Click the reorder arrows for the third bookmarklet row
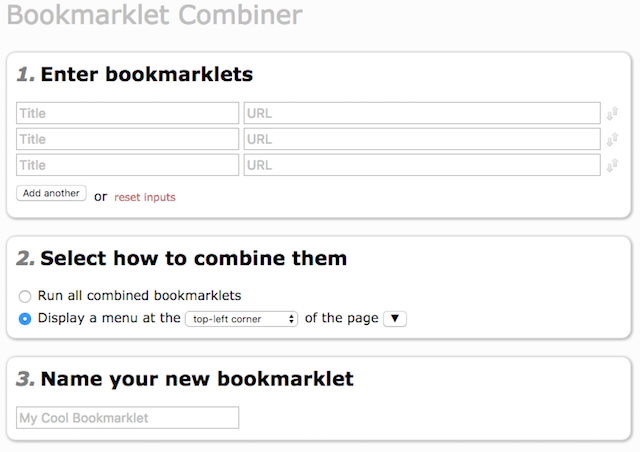The width and height of the screenshot is (640, 452). coord(612,165)
